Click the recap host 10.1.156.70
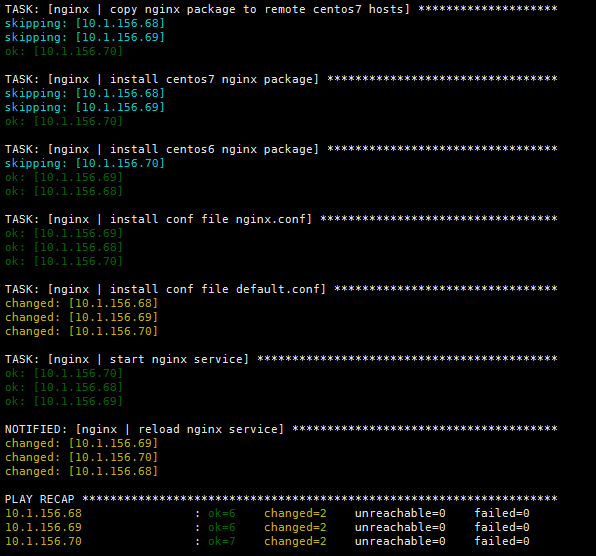Image resolution: width=596 pixels, height=556 pixels. point(43,541)
